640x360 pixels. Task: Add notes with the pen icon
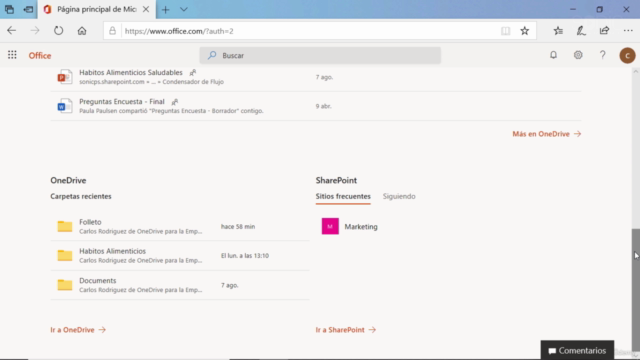(x=581, y=31)
